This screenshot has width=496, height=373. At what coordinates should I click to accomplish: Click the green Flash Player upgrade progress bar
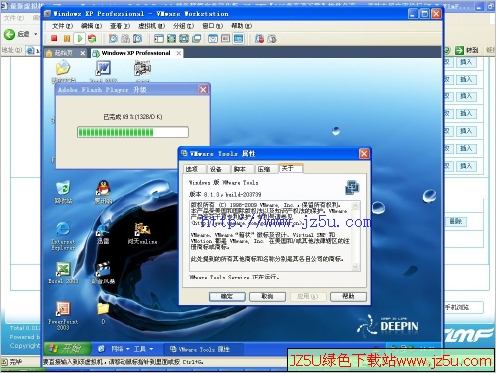(133, 132)
